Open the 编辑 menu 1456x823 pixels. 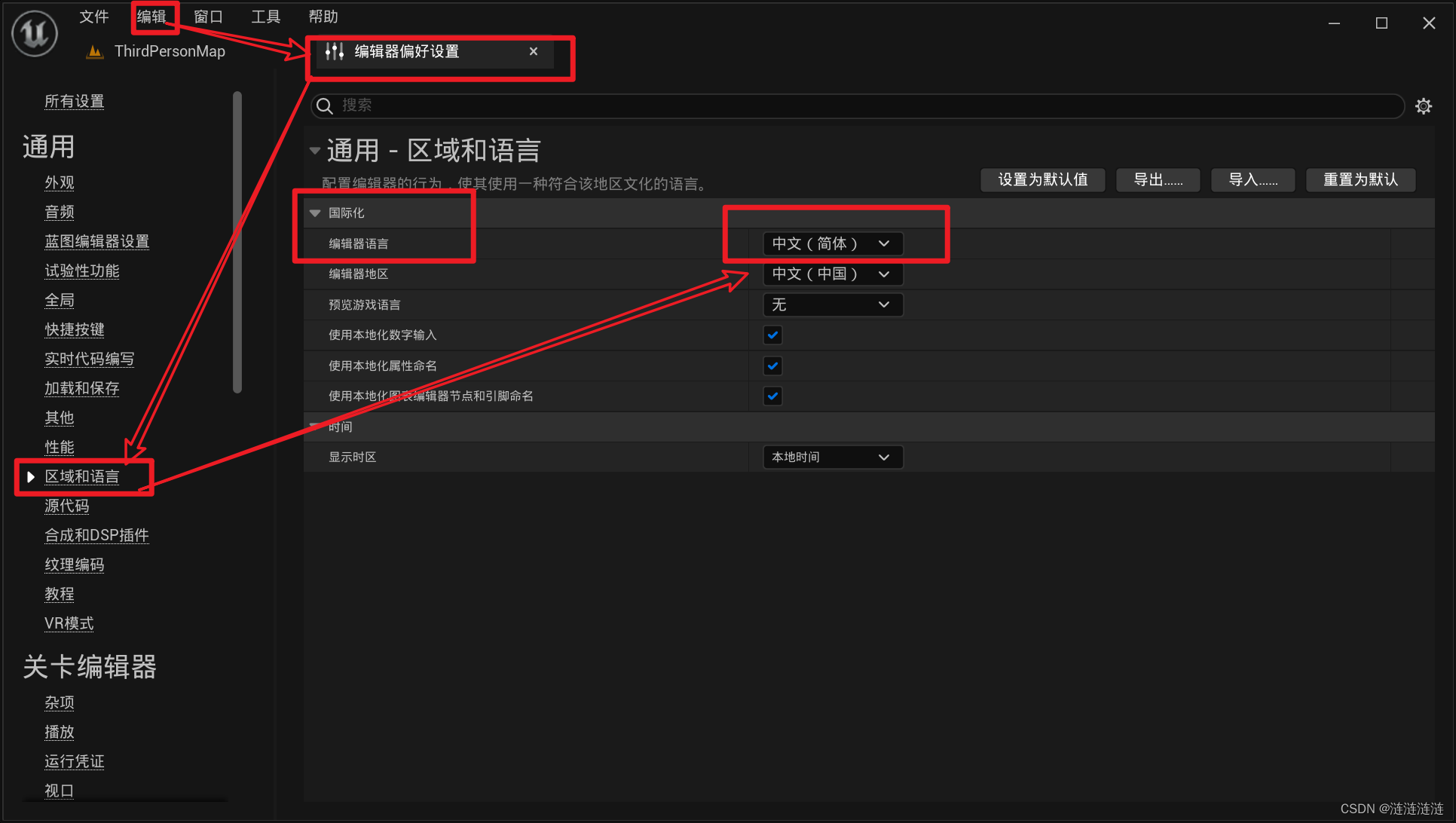(x=151, y=17)
